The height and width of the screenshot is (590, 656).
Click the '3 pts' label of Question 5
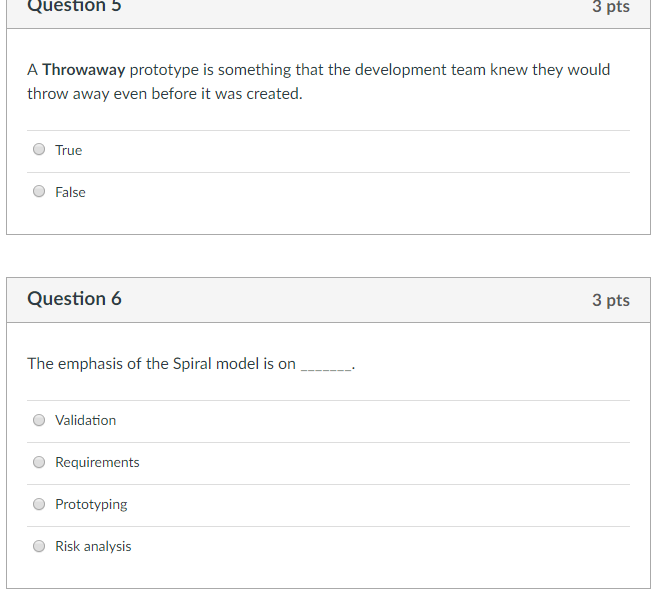(611, 7)
